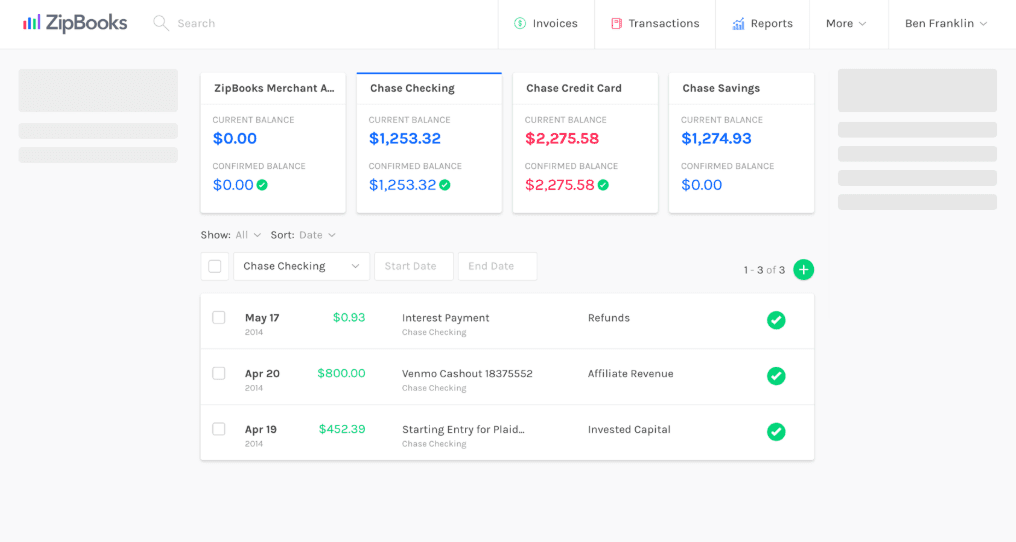The height and width of the screenshot is (542, 1016).
Task: Open the Chase Checking account selector
Action: coord(301,266)
